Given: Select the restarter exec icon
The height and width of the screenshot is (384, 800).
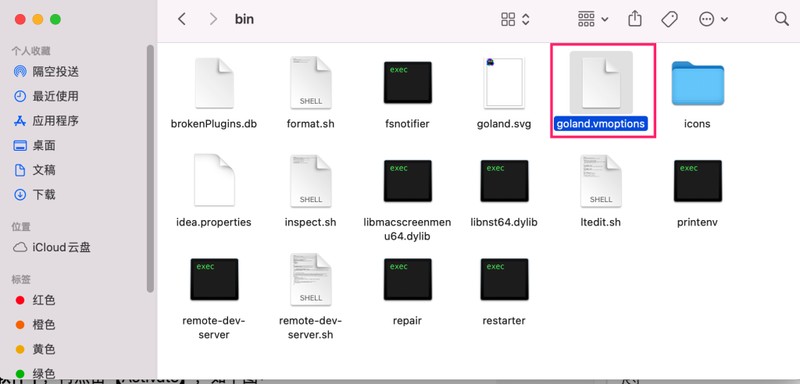Looking at the screenshot, I should click(504, 279).
